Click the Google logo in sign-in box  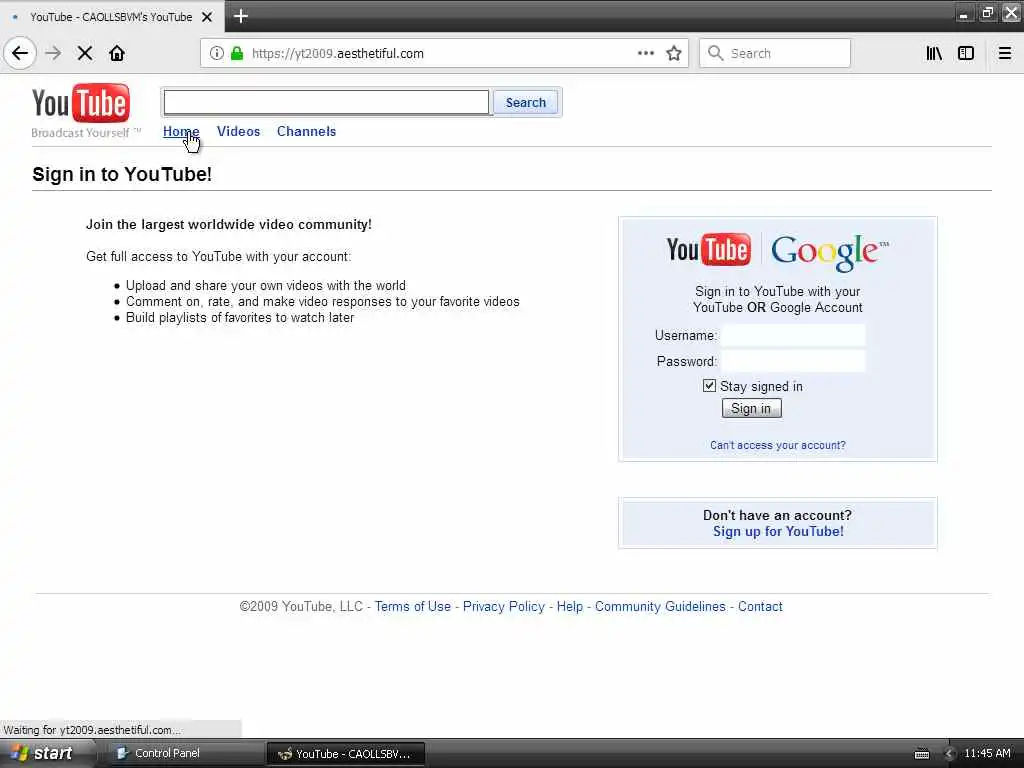click(x=829, y=252)
